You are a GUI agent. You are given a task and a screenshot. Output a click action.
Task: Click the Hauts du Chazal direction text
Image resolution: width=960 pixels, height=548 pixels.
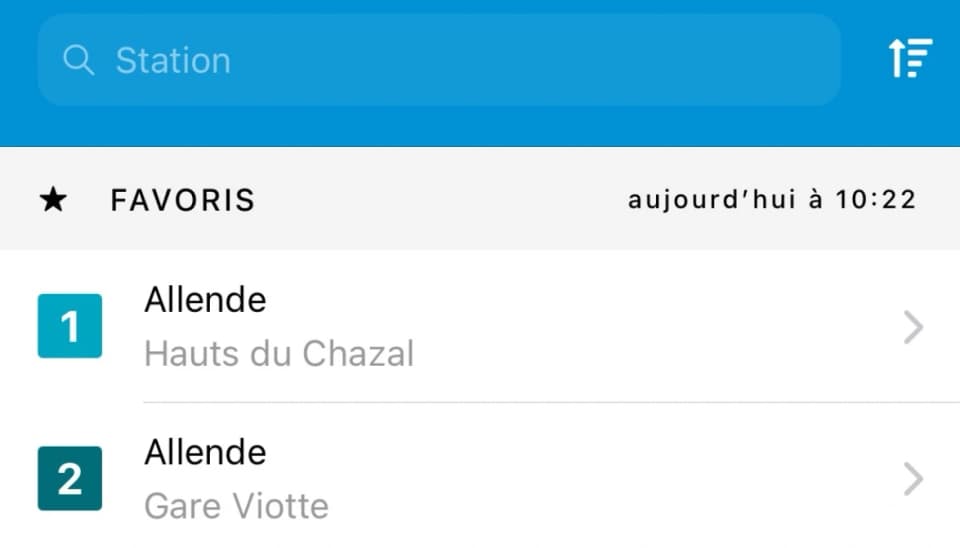click(279, 353)
